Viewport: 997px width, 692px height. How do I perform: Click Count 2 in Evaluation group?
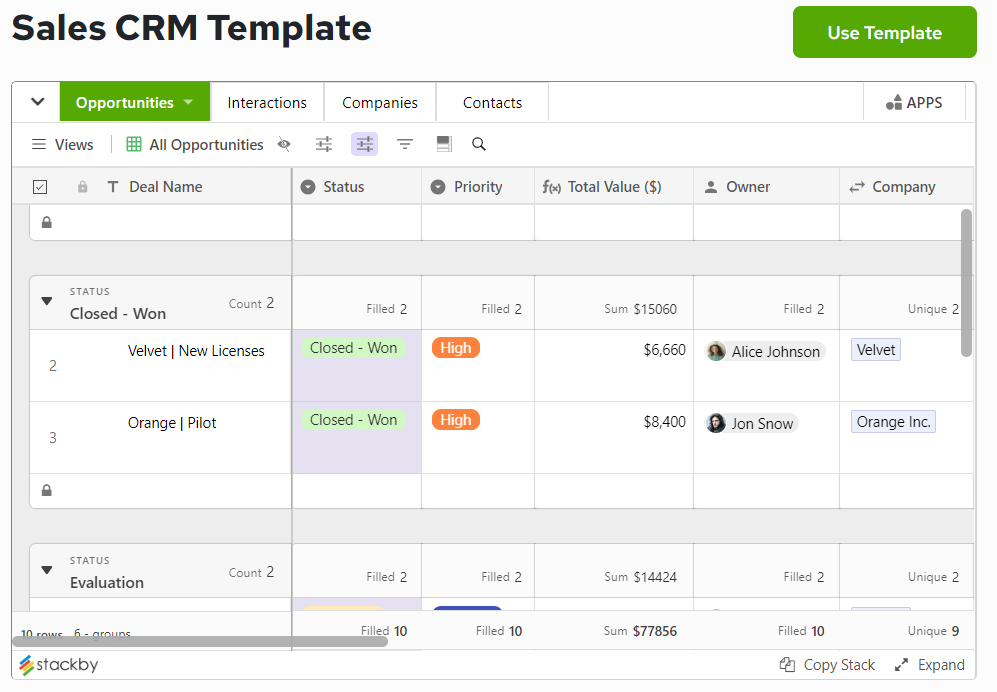coord(251,572)
